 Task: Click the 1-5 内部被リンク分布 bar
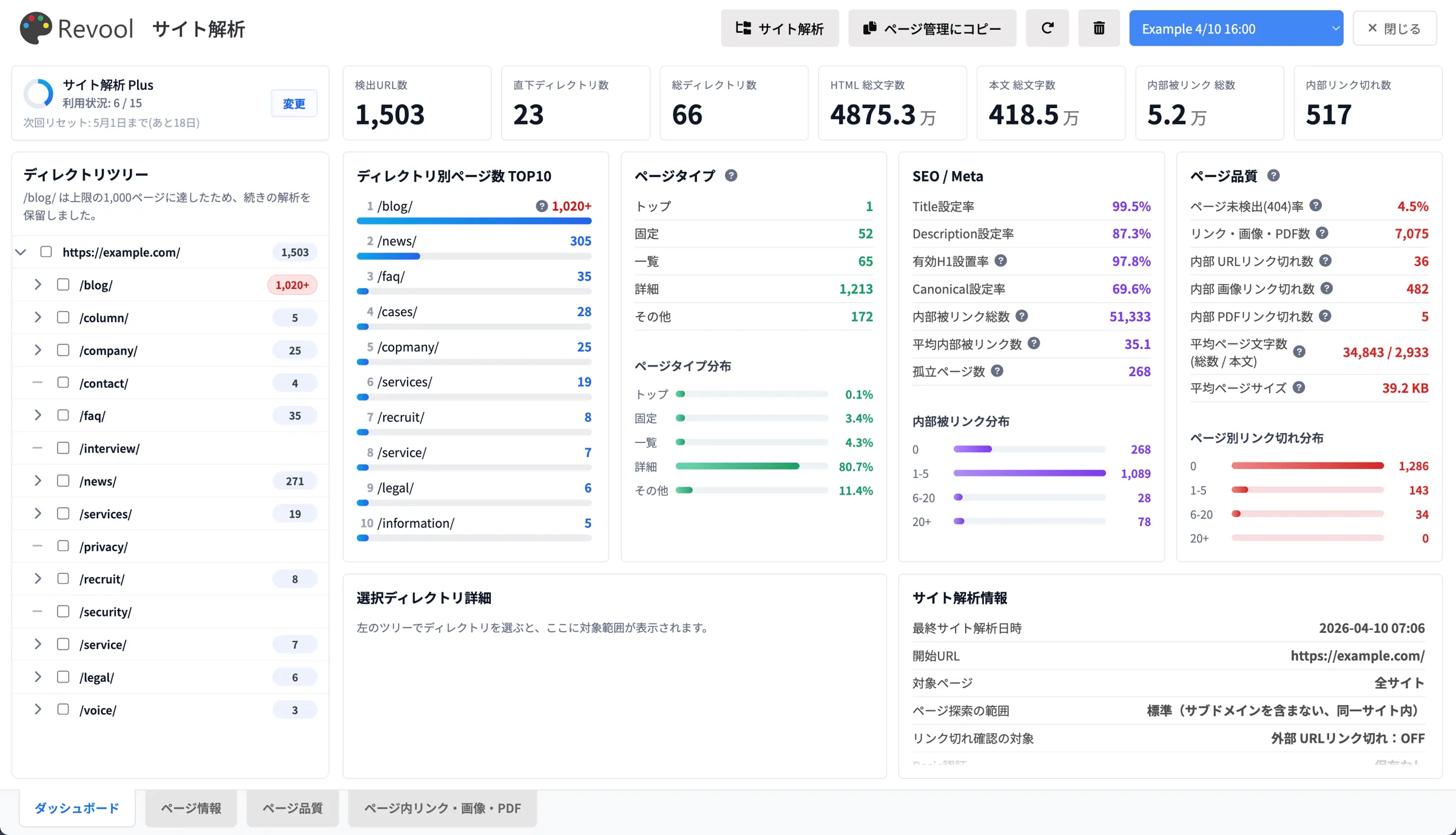tap(1029, 473)
